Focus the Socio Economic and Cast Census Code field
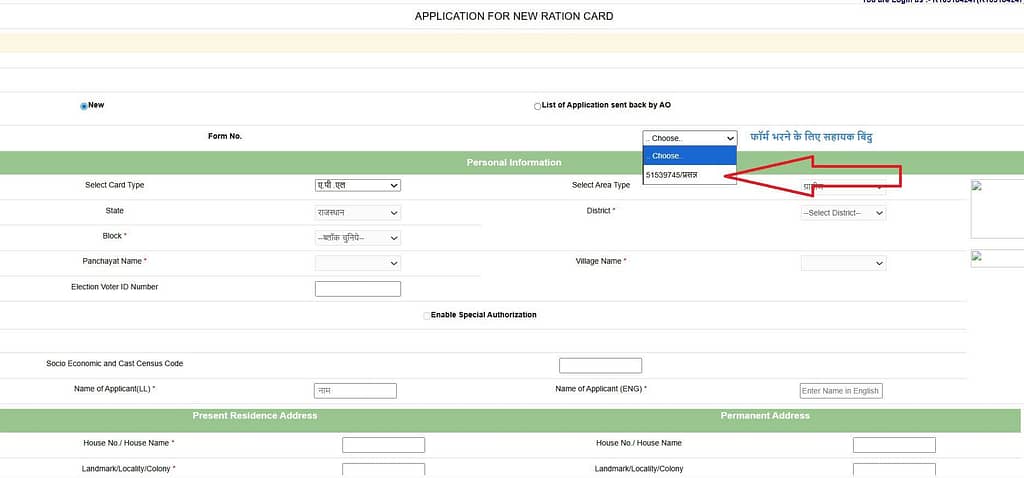 pyautogui.click(x=600, y=366)
